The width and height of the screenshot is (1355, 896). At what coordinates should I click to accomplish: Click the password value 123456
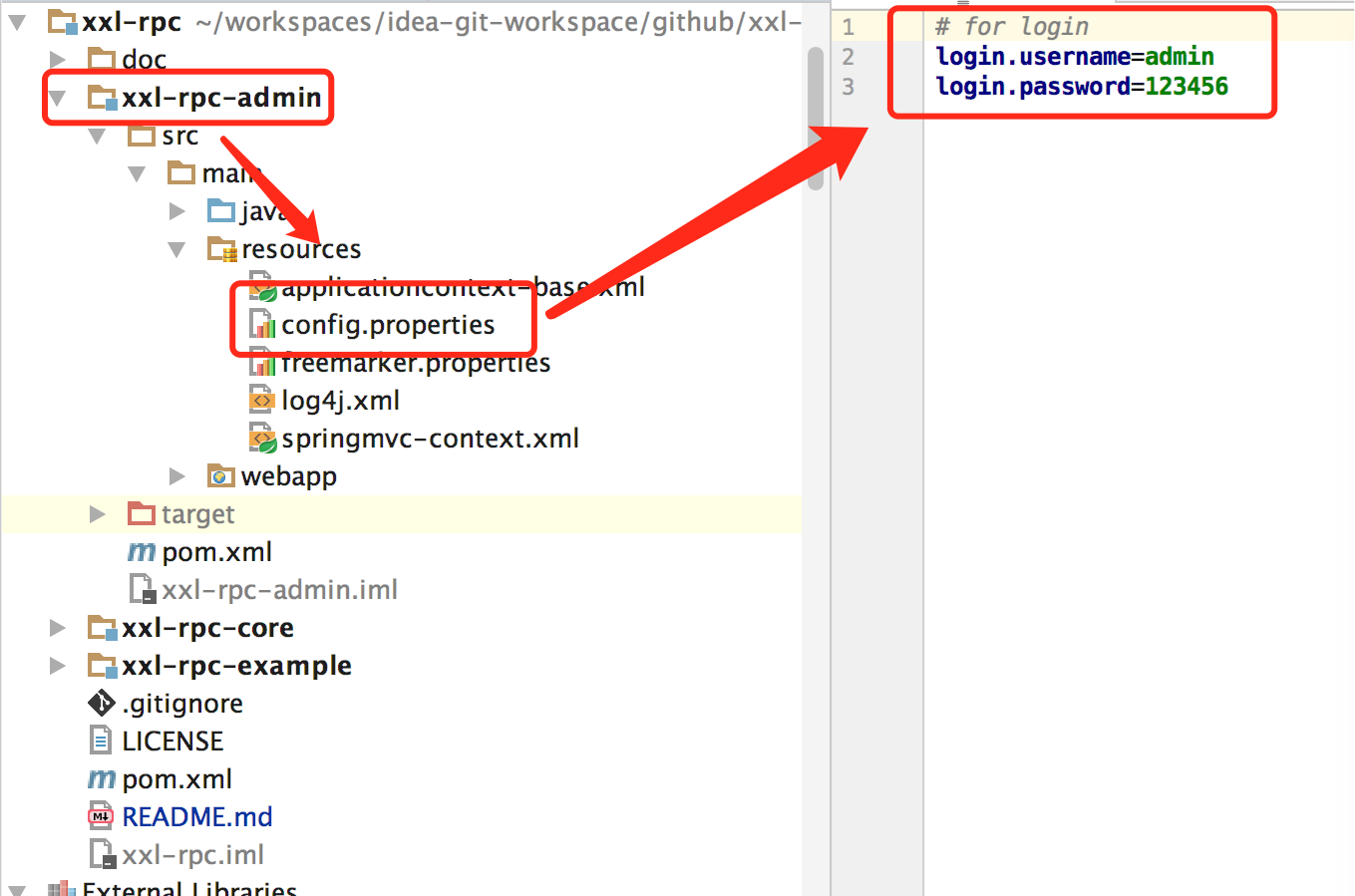[x=1186, y=87]
